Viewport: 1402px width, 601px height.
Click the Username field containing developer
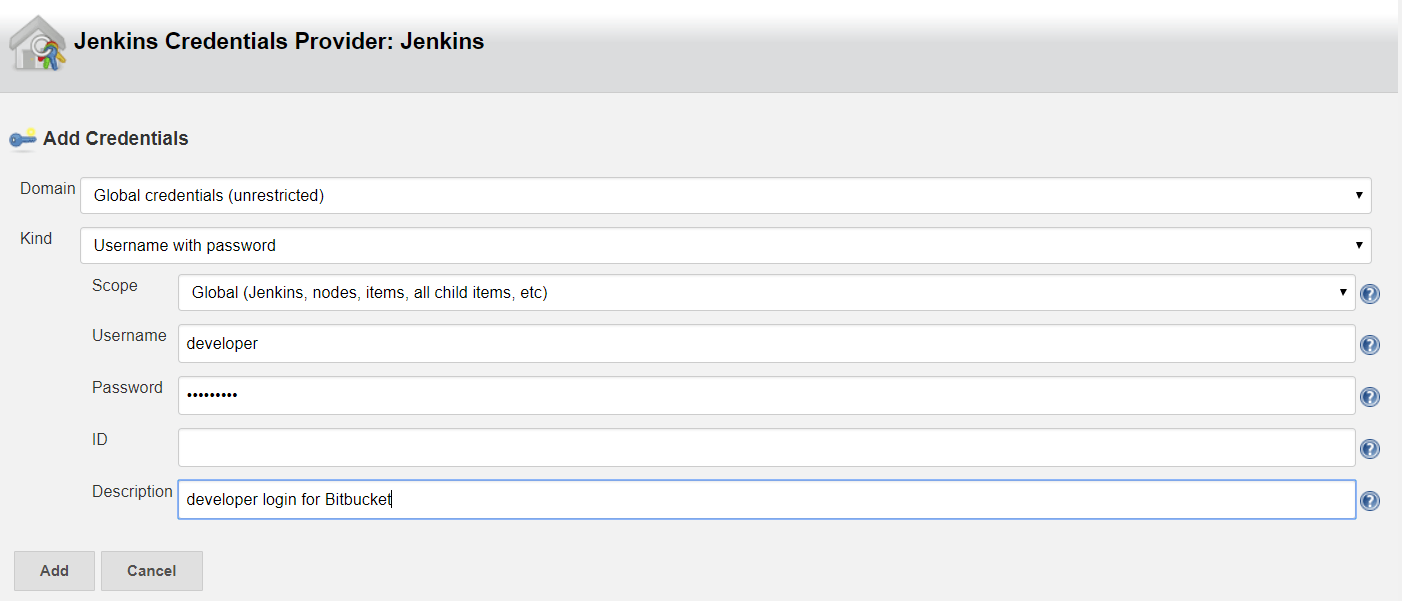click(767, 343)
